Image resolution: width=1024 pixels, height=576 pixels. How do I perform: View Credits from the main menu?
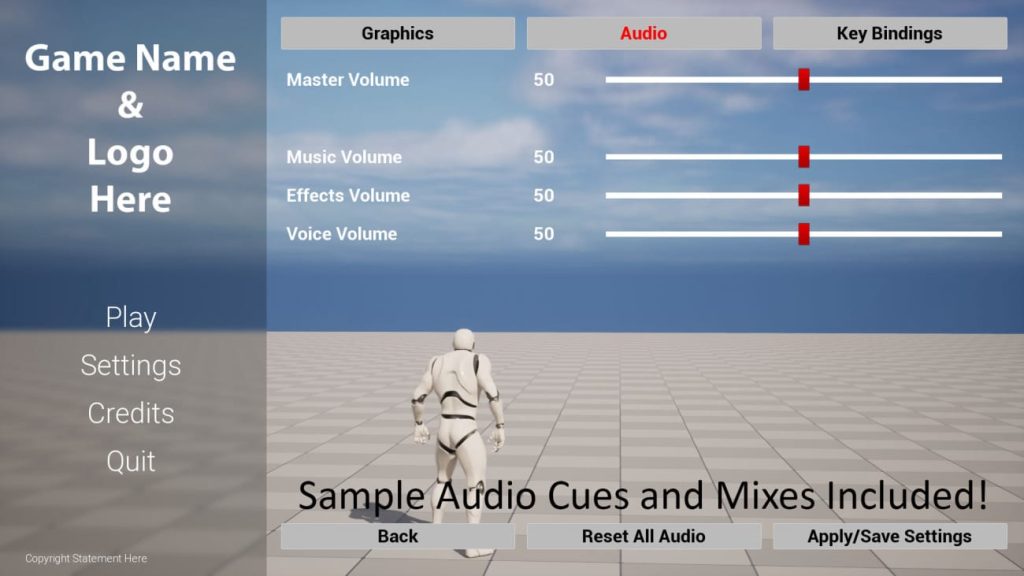(x=131, y=413)
